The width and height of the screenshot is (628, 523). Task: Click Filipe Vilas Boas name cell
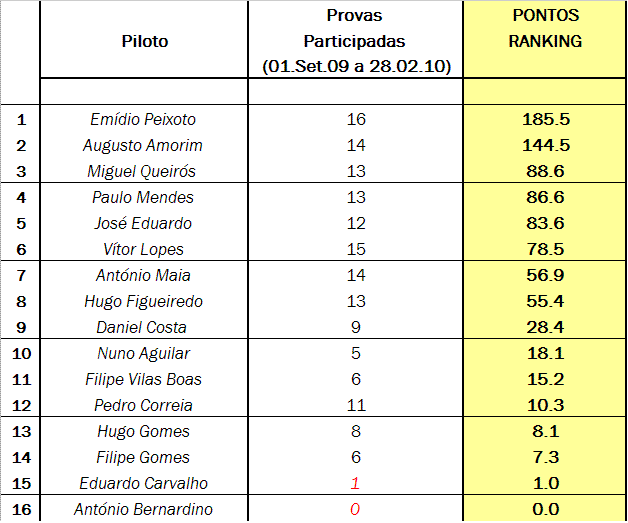[x=144, y=379]
